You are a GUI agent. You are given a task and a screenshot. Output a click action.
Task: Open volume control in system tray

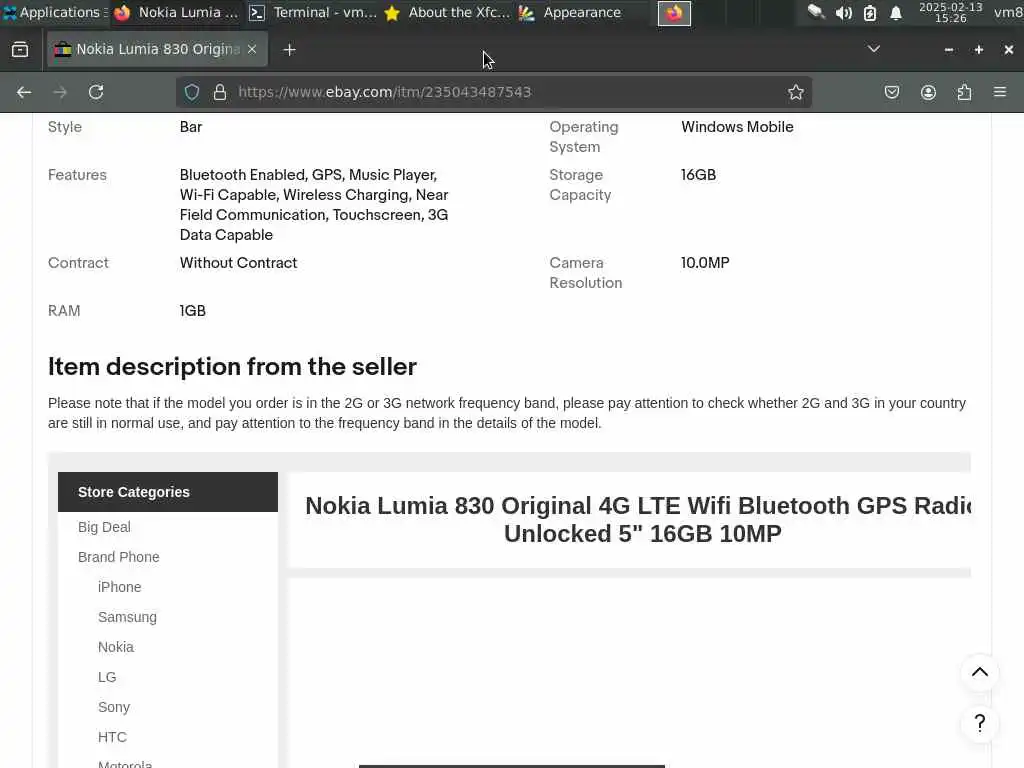click(x=843, y=13)
